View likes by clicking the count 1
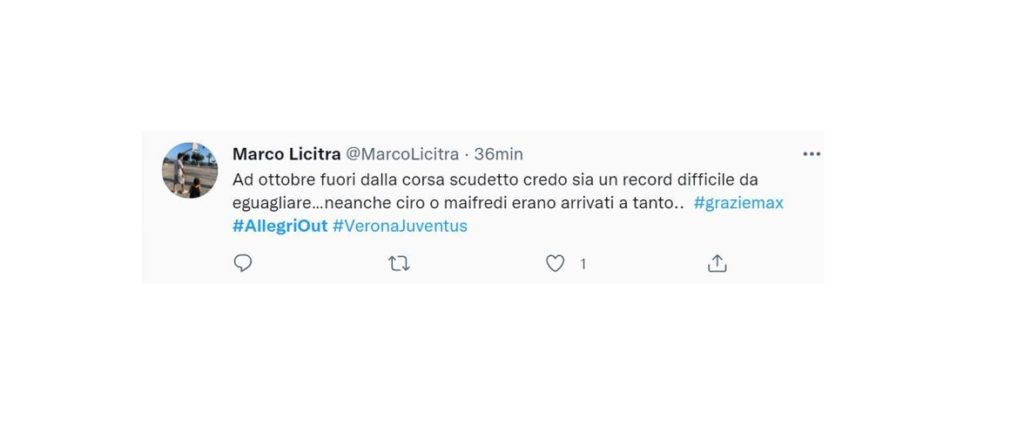1024x432 pixels. coord(583,264)
